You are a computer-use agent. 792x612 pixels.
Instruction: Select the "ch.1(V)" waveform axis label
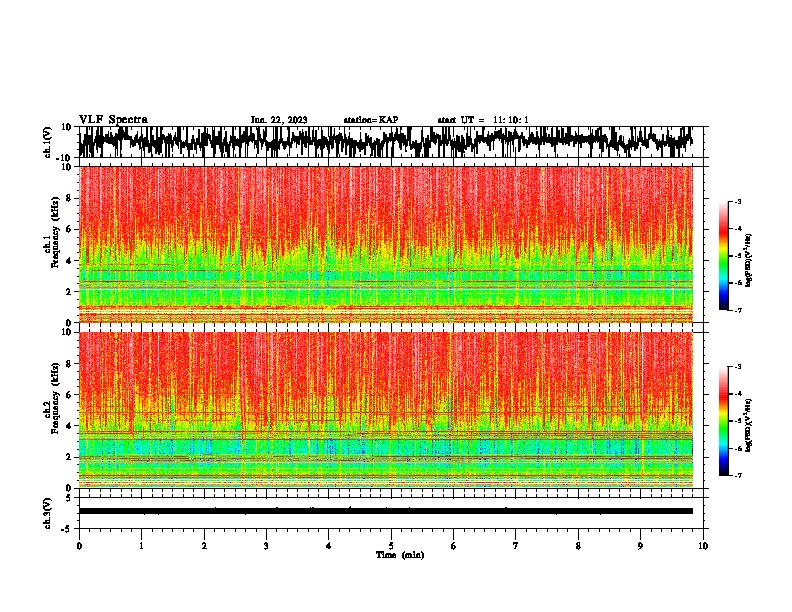(48, 142)
